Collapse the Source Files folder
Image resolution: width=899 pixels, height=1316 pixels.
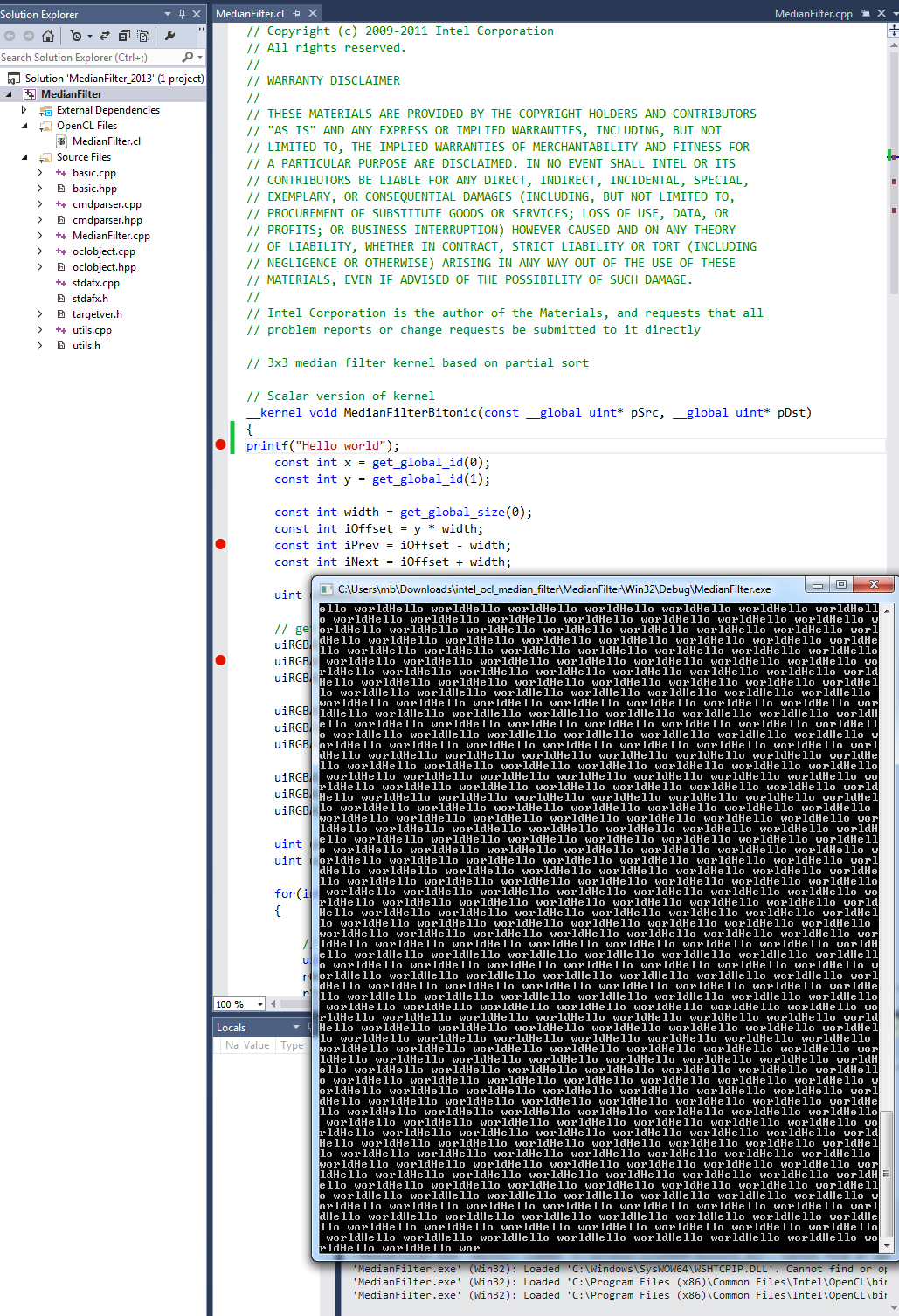(x=24, y=157)
